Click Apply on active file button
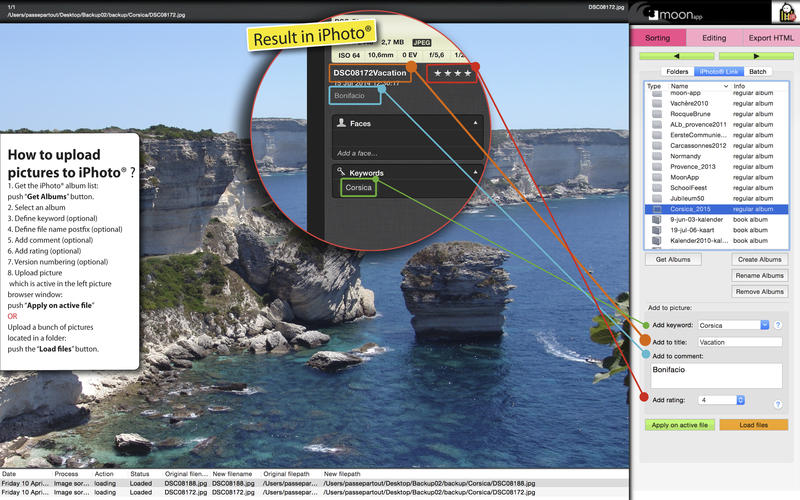Screen dimensions: 800x500 coord(679,425)
